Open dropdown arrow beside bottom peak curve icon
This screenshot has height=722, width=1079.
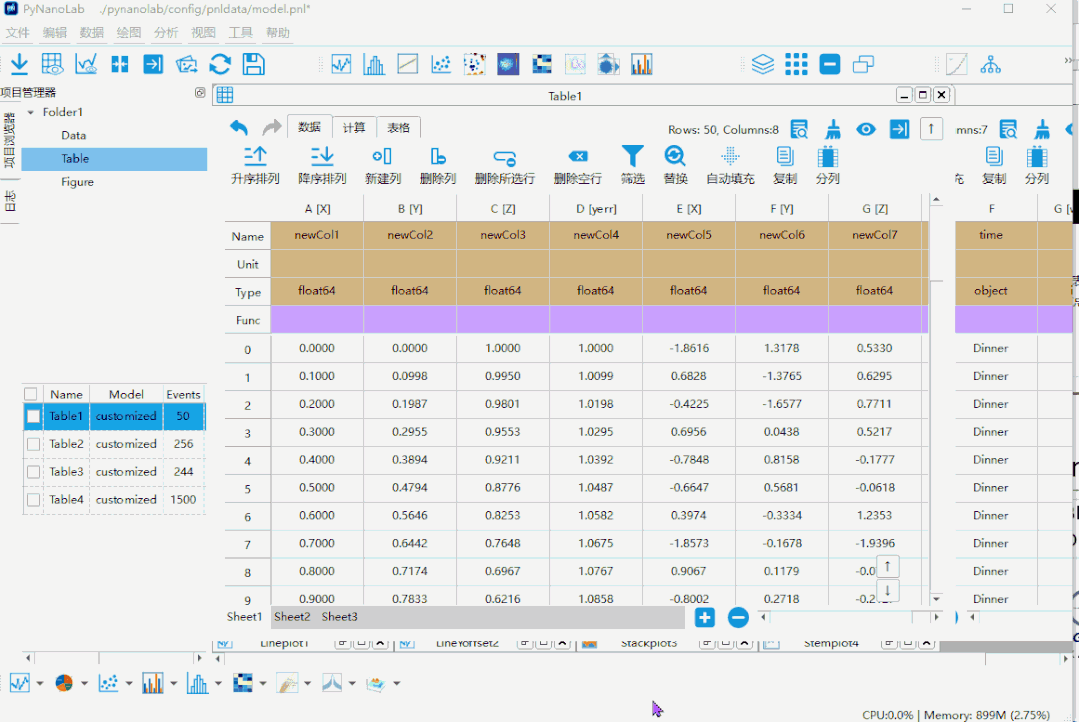coord(352,683)
